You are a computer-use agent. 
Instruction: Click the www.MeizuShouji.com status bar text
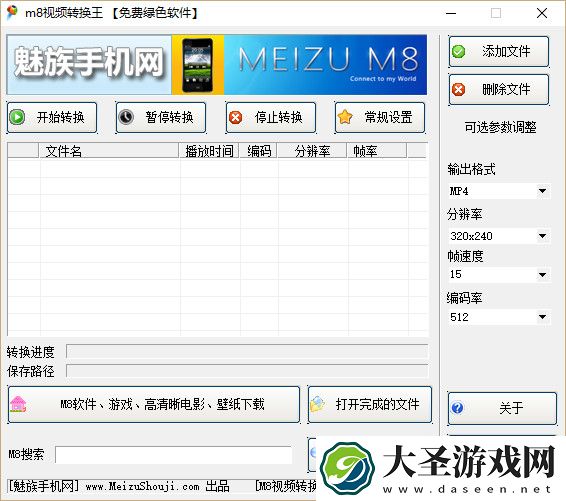click(142, 486)
